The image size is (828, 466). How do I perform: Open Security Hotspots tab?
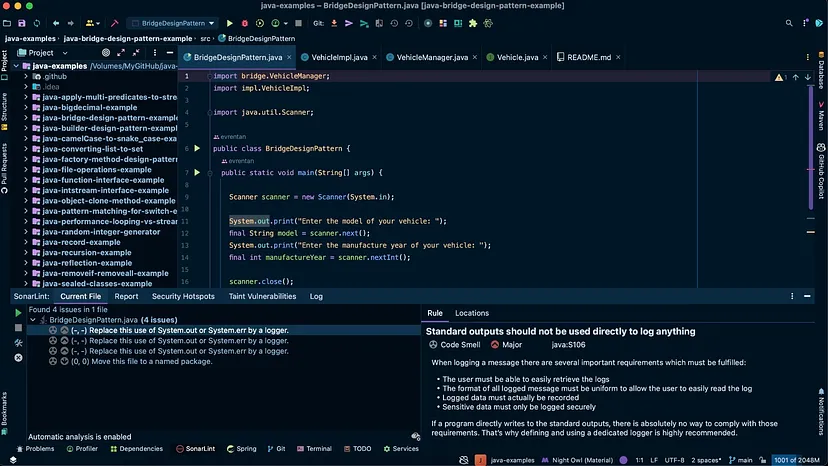[x=183, y=296]
